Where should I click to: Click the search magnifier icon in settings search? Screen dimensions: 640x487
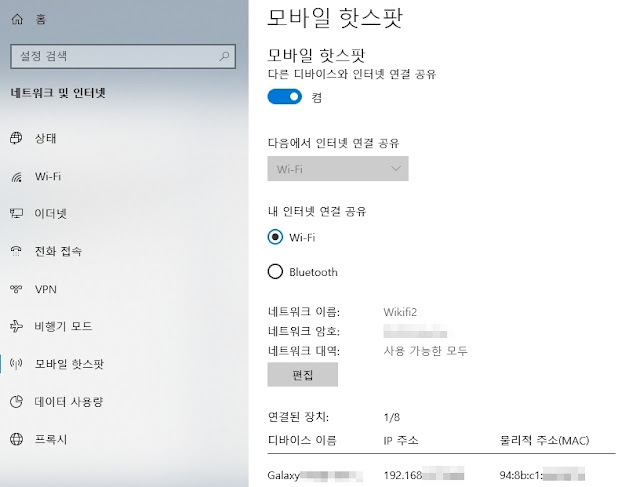click(224, 56)
